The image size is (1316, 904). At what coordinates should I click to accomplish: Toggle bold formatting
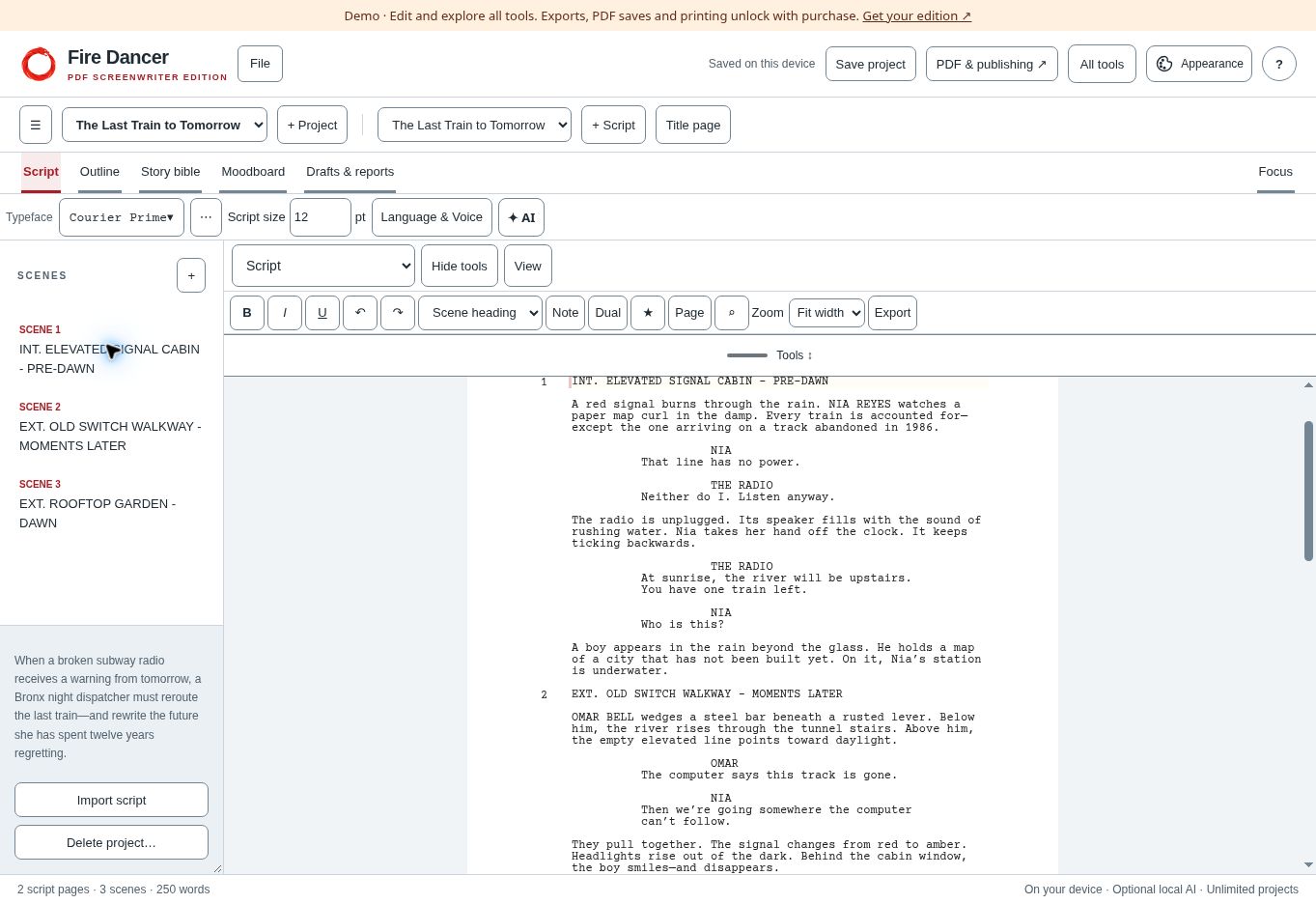pyautogui.click(x=247, y=313)
